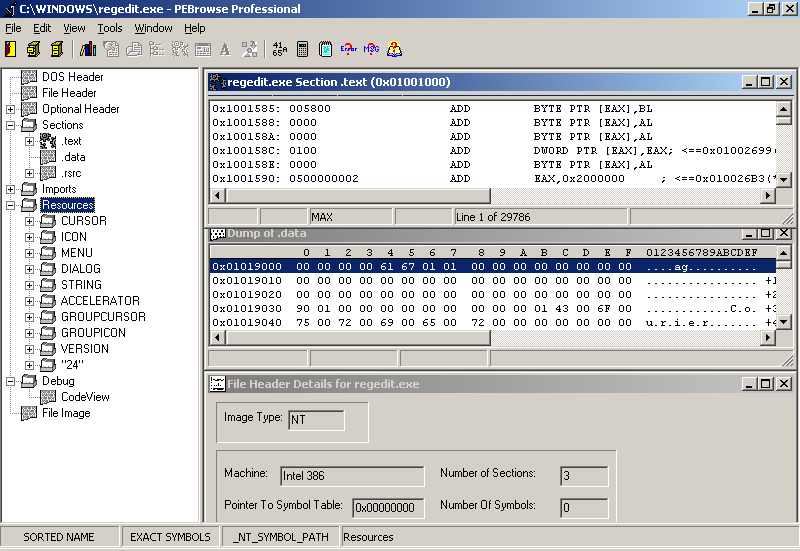Click the exit door toolbar icon

coord(11,49)
